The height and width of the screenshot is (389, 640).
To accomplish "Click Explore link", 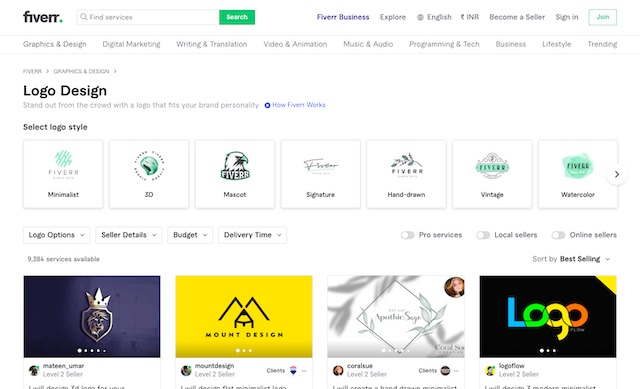I will 393,17.
